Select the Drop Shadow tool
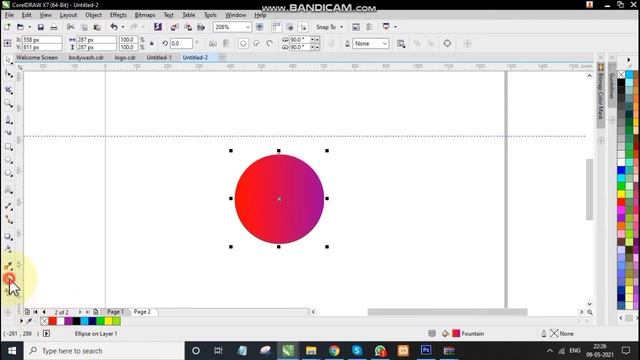The image size is (640, 360). point(8,236)
